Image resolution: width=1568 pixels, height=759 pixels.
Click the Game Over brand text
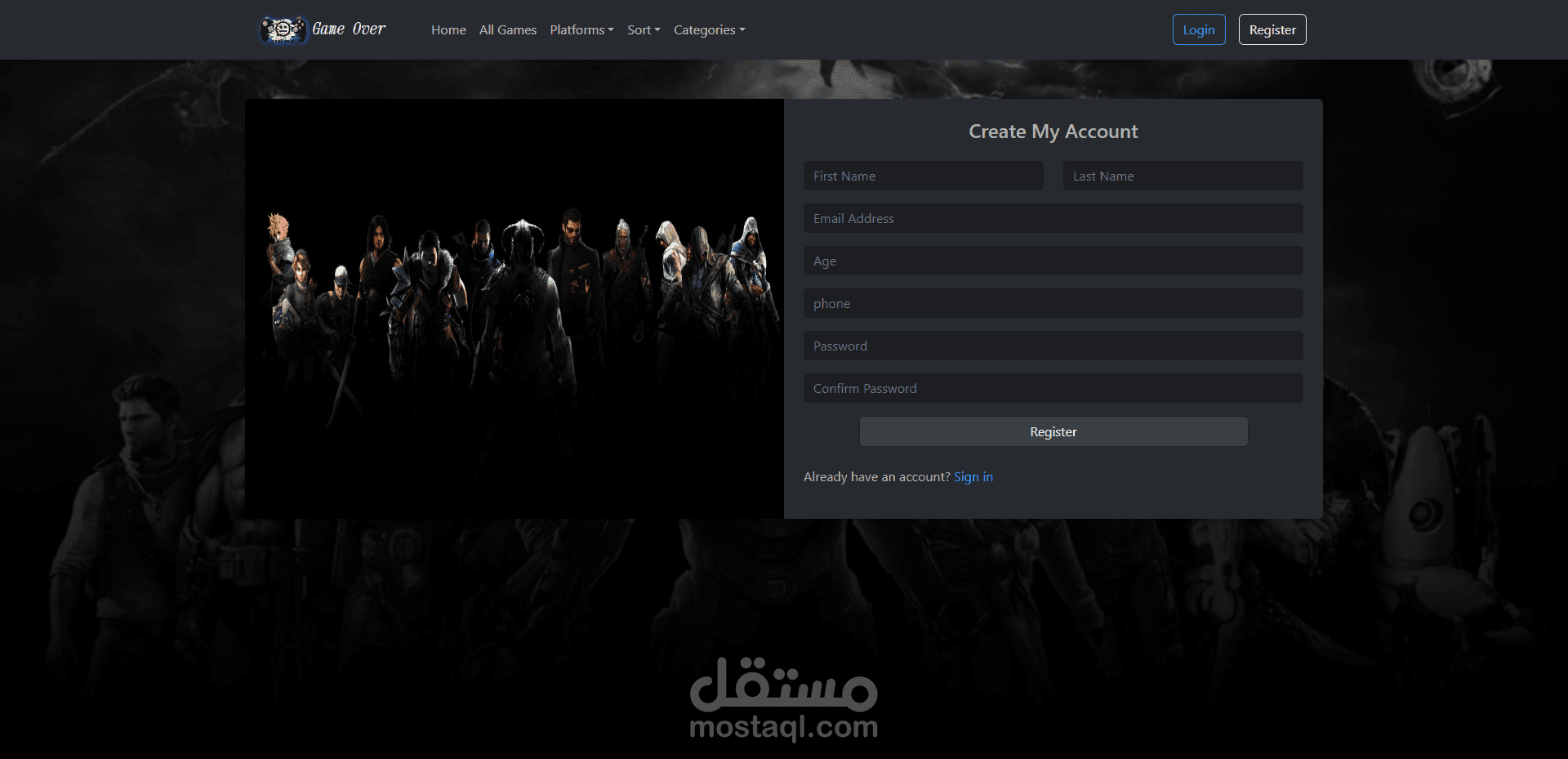point(349,29)
